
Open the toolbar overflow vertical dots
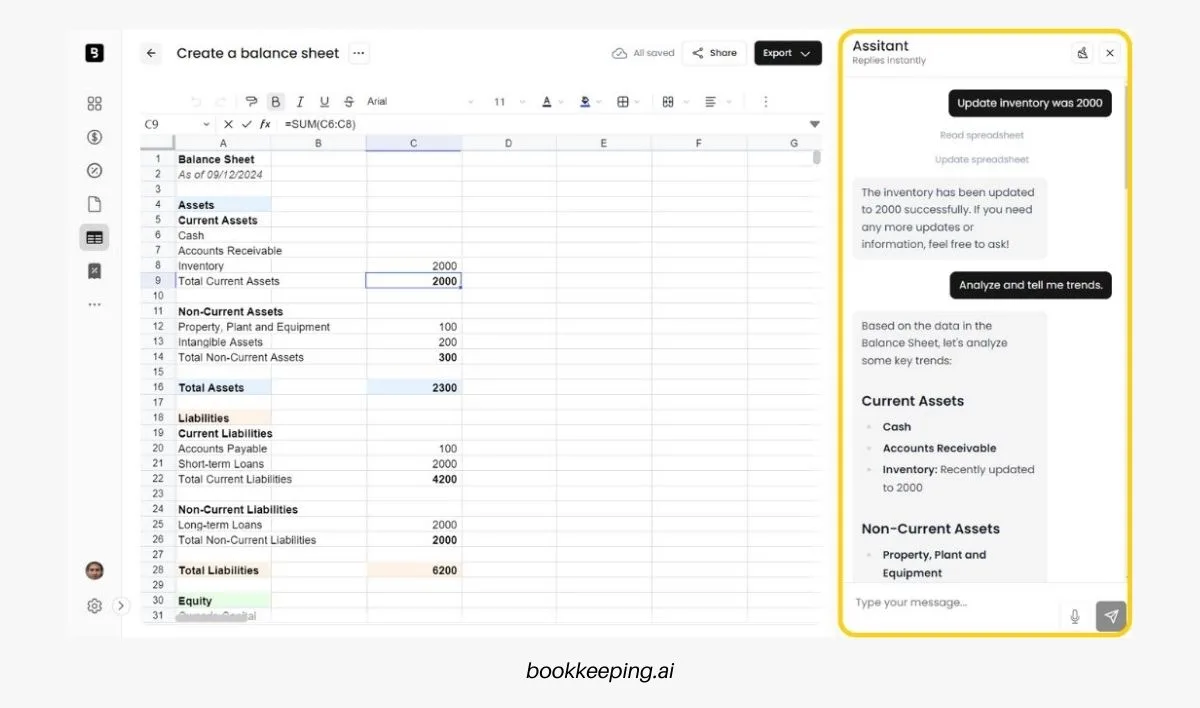click(x=766, y=102)
